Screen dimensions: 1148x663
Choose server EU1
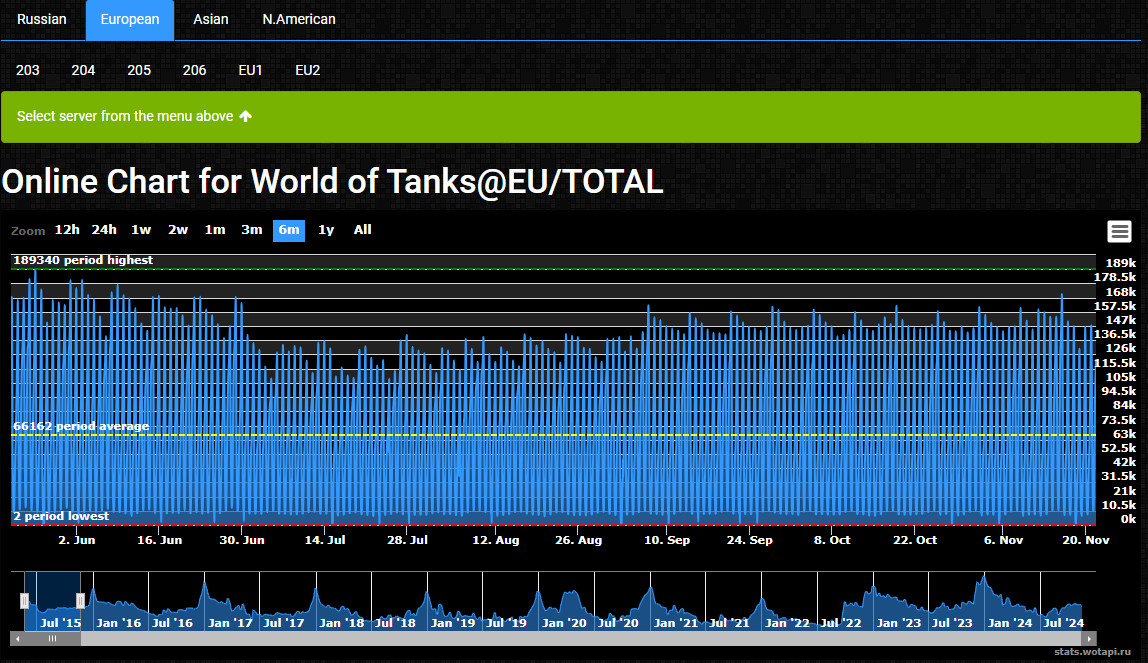pyautogui.click(x=250, y=70)
